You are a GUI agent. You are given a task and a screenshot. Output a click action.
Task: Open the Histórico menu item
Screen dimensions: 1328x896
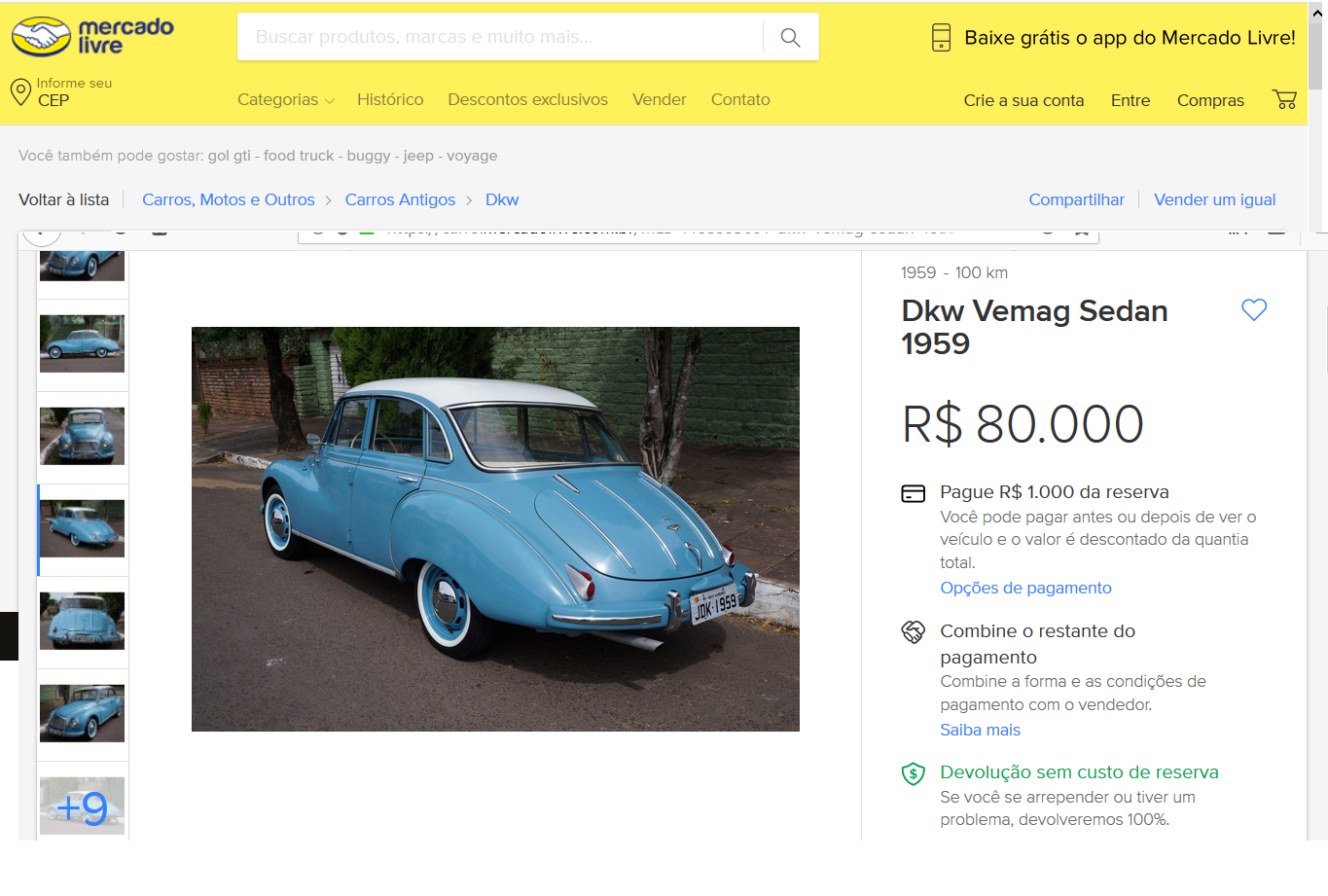[390, 99]
